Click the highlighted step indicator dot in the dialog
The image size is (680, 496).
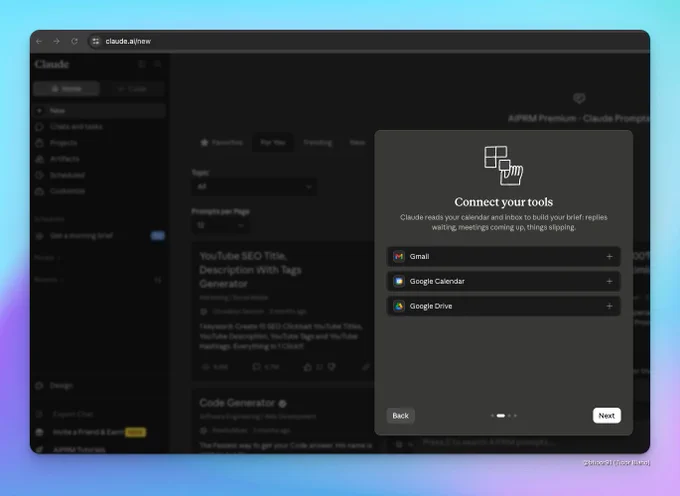click(x=500, y=415)
